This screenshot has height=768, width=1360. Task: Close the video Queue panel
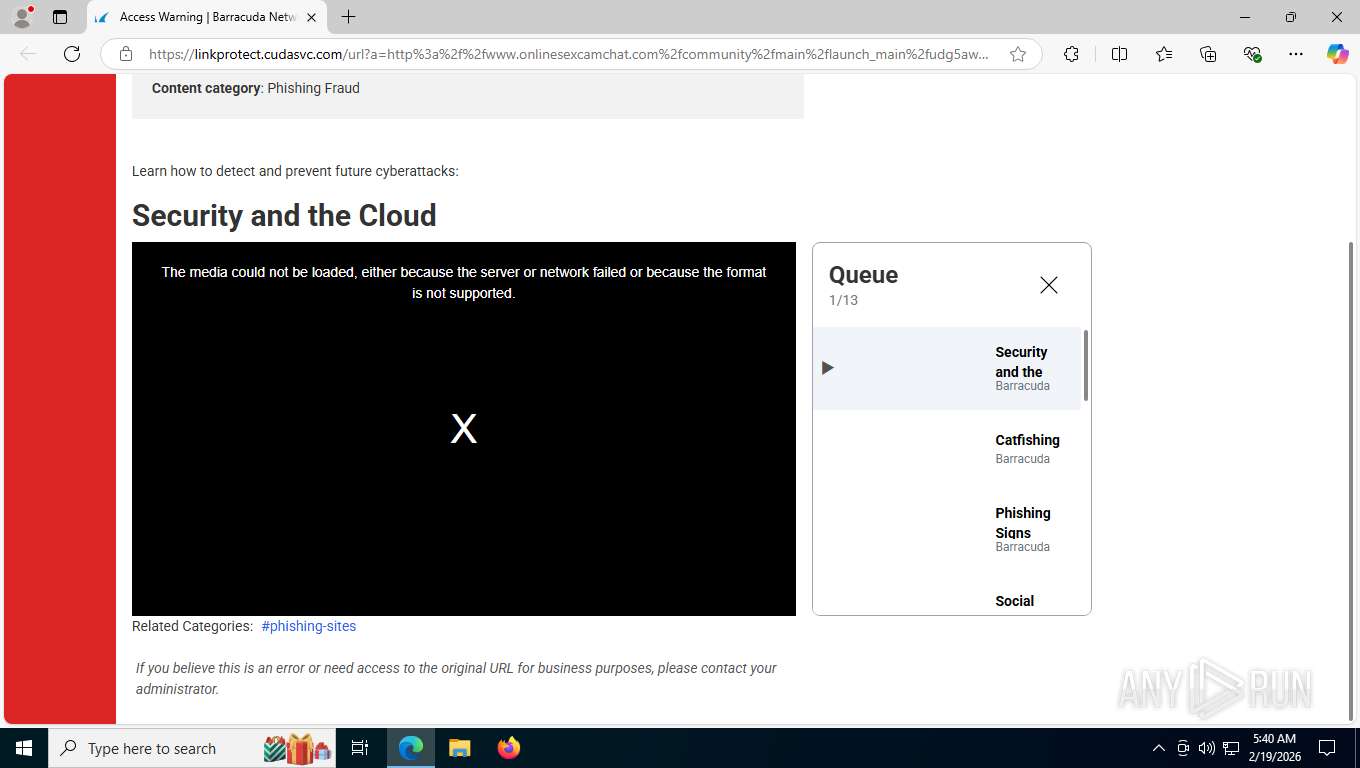point(1049,285)
